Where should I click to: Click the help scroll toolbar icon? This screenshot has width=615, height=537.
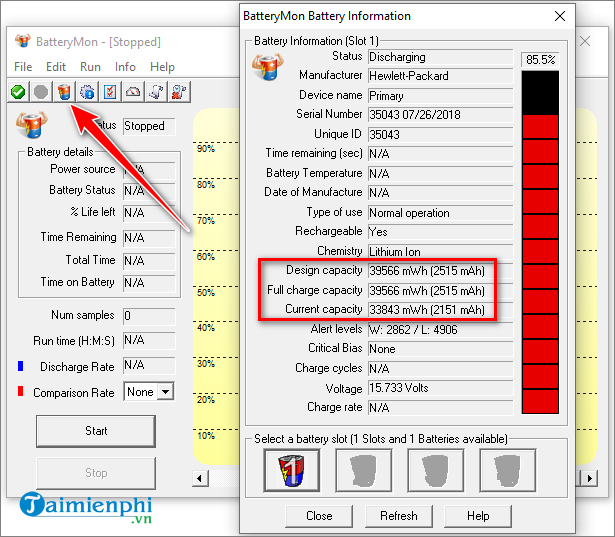tap(156, 92)
